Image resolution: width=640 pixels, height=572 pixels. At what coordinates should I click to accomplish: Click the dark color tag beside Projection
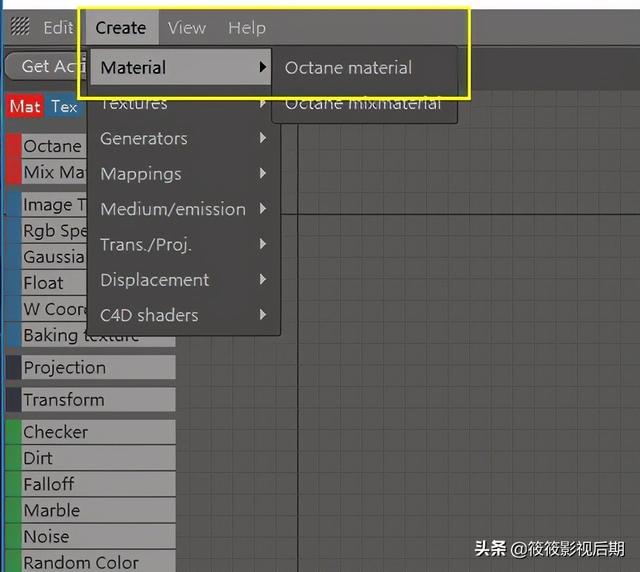tap(13, 367)
